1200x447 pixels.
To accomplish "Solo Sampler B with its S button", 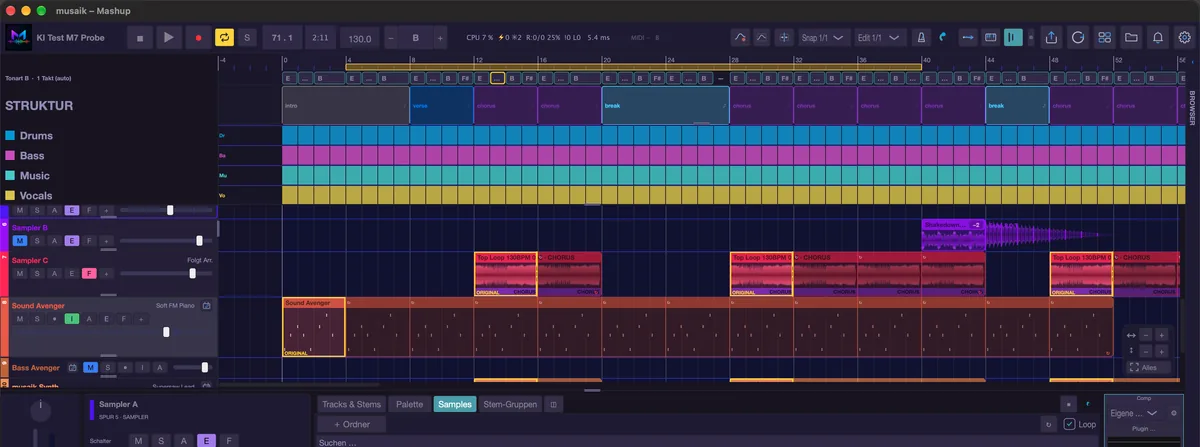I will (x=37, y=241).
